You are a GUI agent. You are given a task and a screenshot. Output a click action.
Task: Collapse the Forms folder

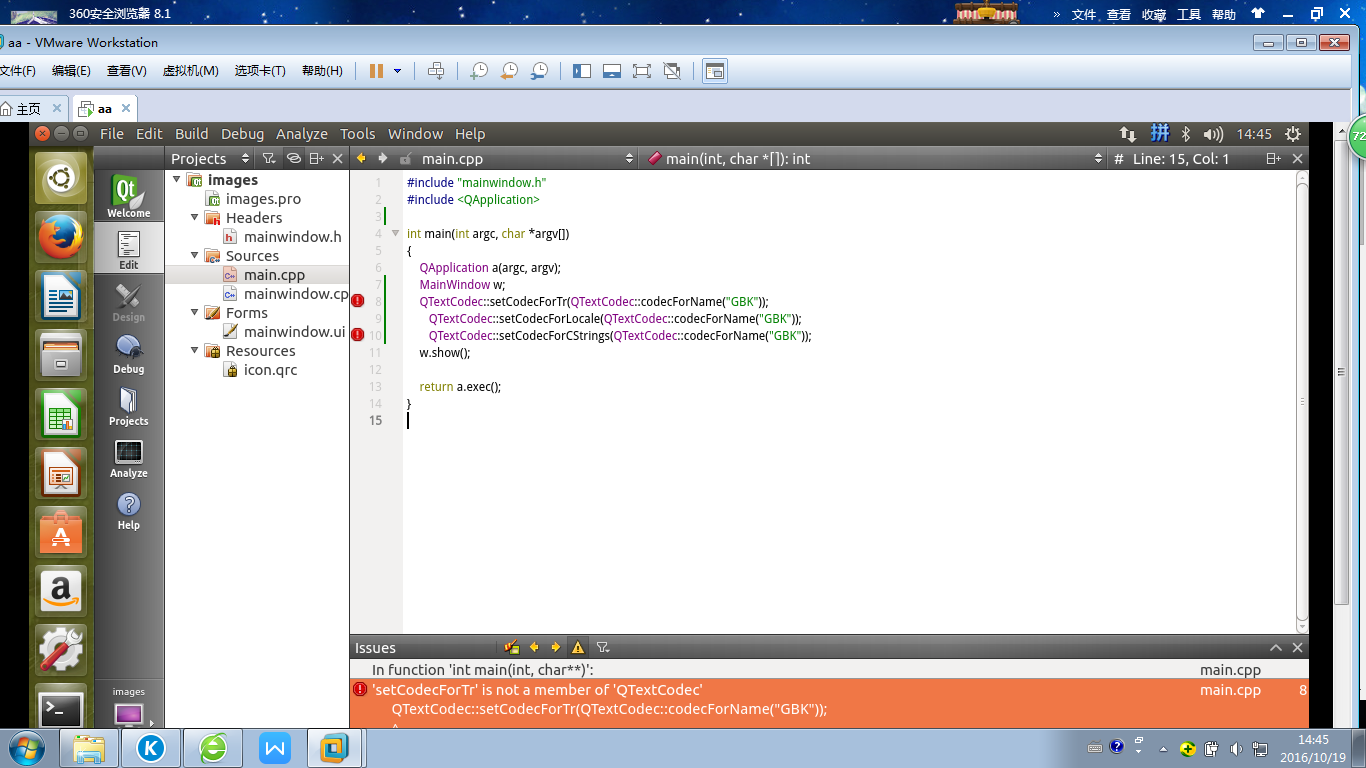195,312
